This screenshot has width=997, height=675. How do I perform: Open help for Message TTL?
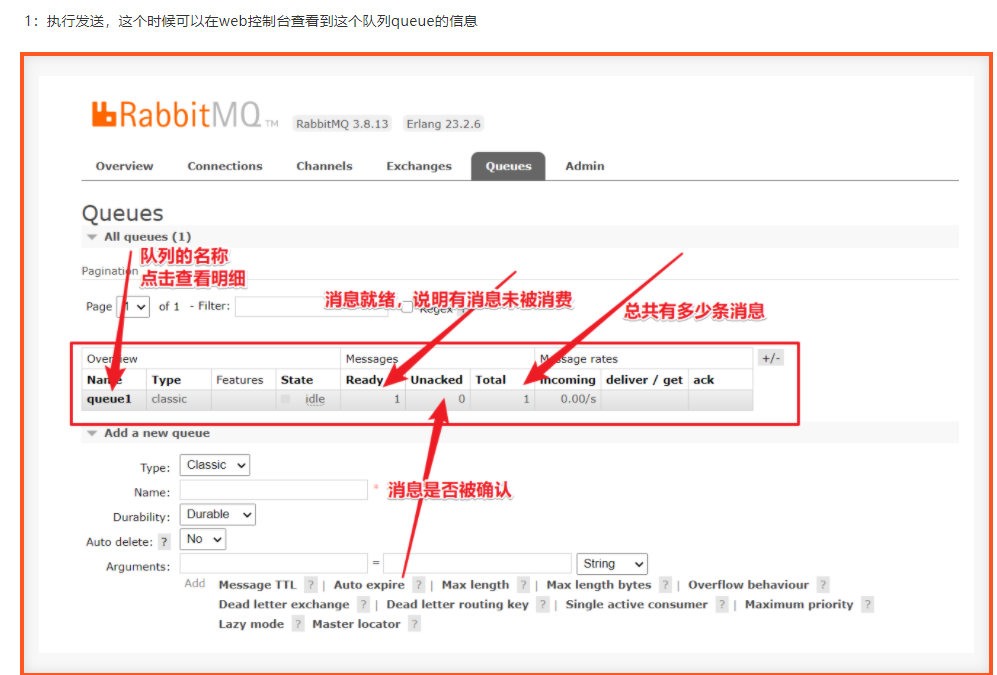311,585
